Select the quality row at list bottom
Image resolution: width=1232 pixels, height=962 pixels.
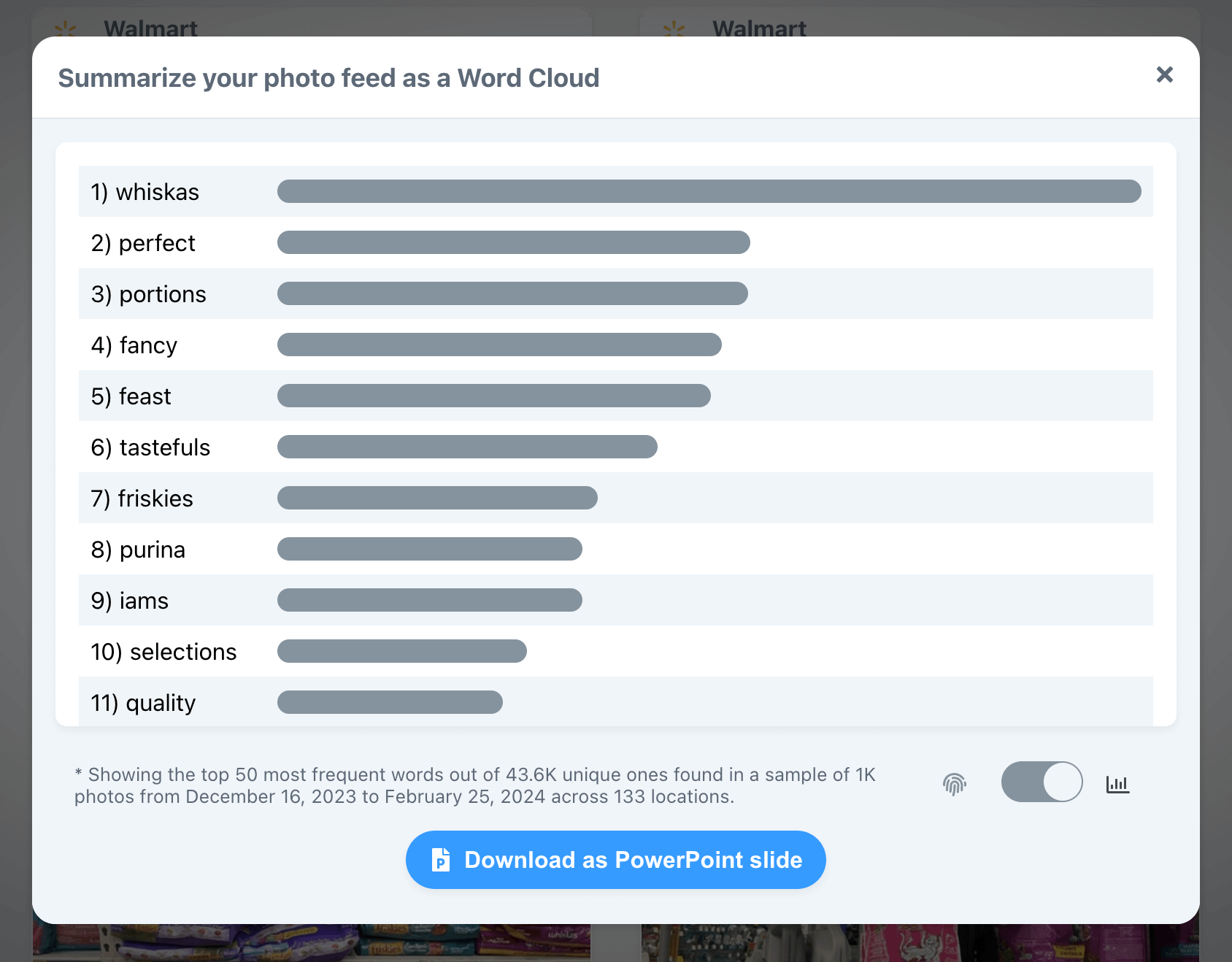pyautogui.click(x=143, y=702)
